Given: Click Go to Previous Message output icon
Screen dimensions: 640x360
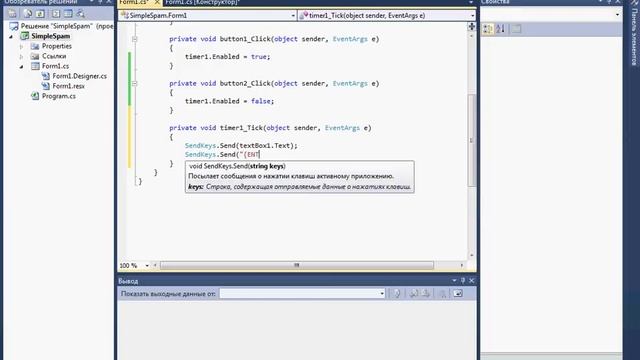Looking at the screenshot, I should pyautogui.click(x=413, y=293).
